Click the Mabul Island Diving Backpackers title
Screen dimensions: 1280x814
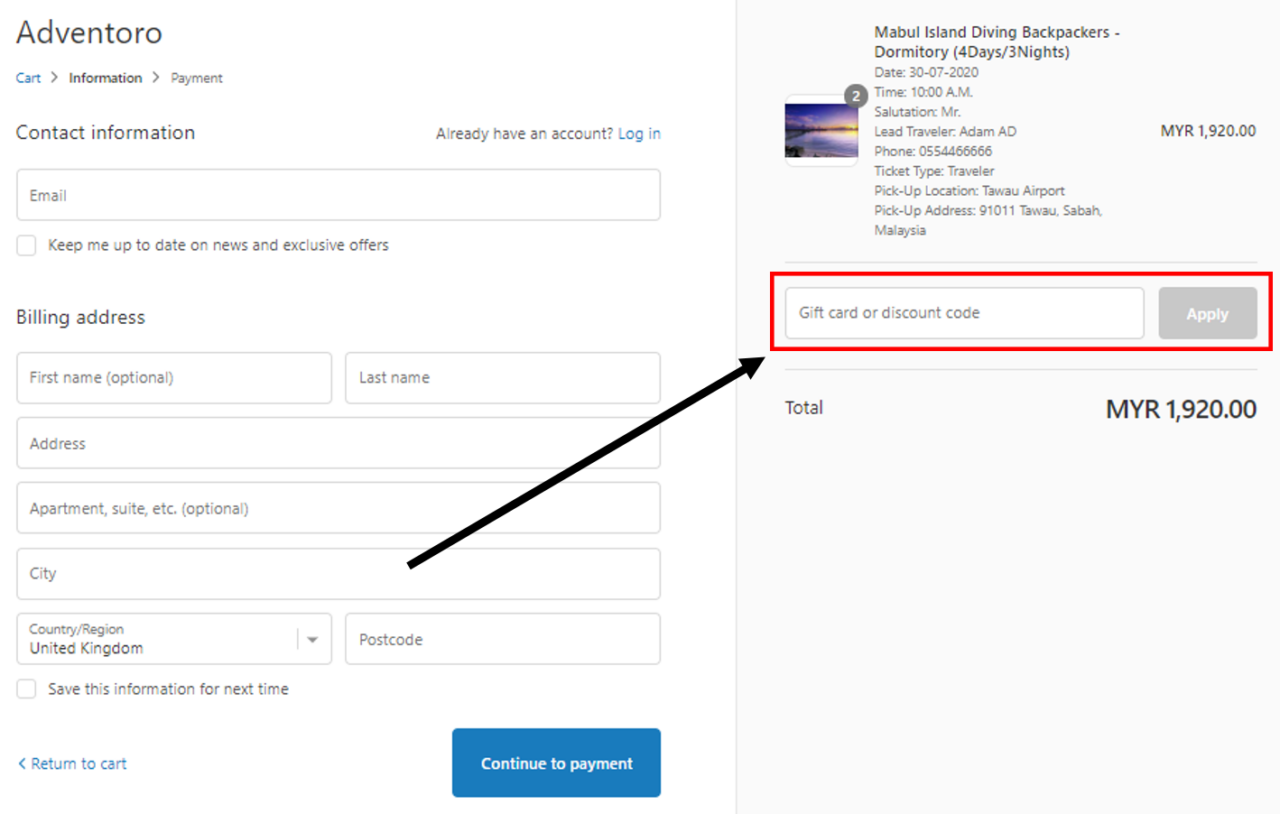pos(997,42)
